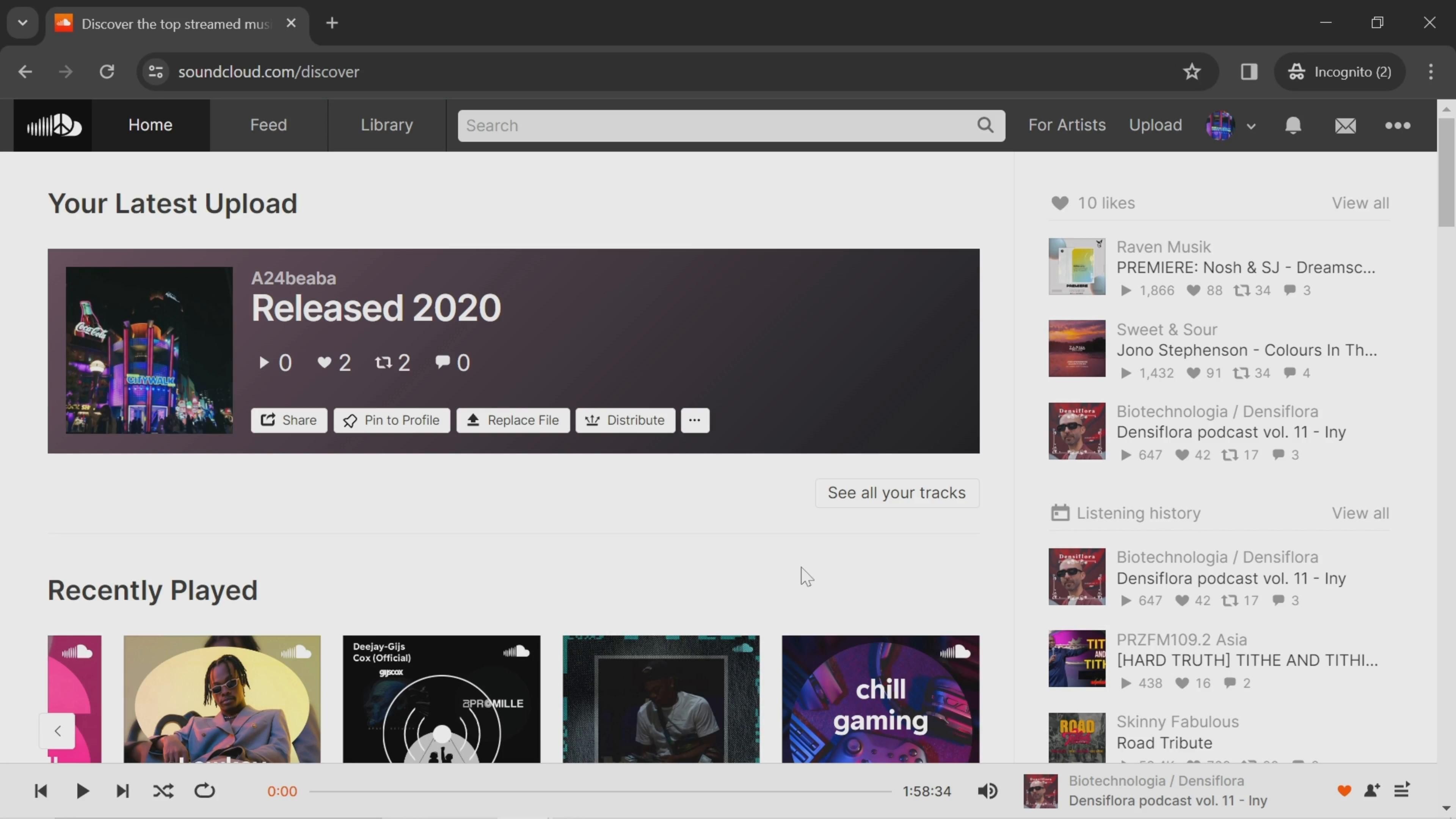Toggle repeat in the player bar
The image size is (1456, 819).
(x=205, y=791)
